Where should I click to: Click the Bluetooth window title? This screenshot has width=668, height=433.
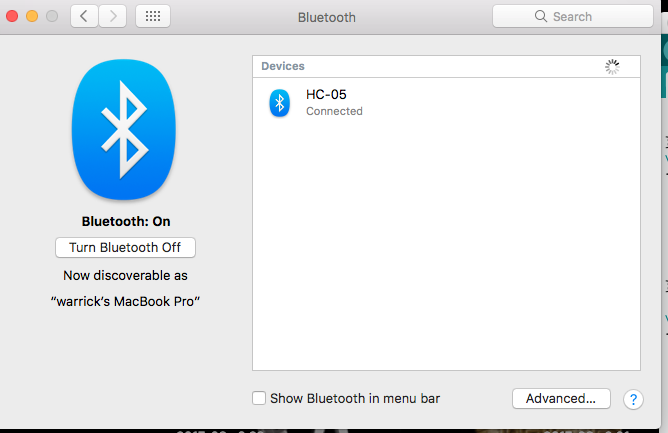pyautogui.click(x=327, y=17)
